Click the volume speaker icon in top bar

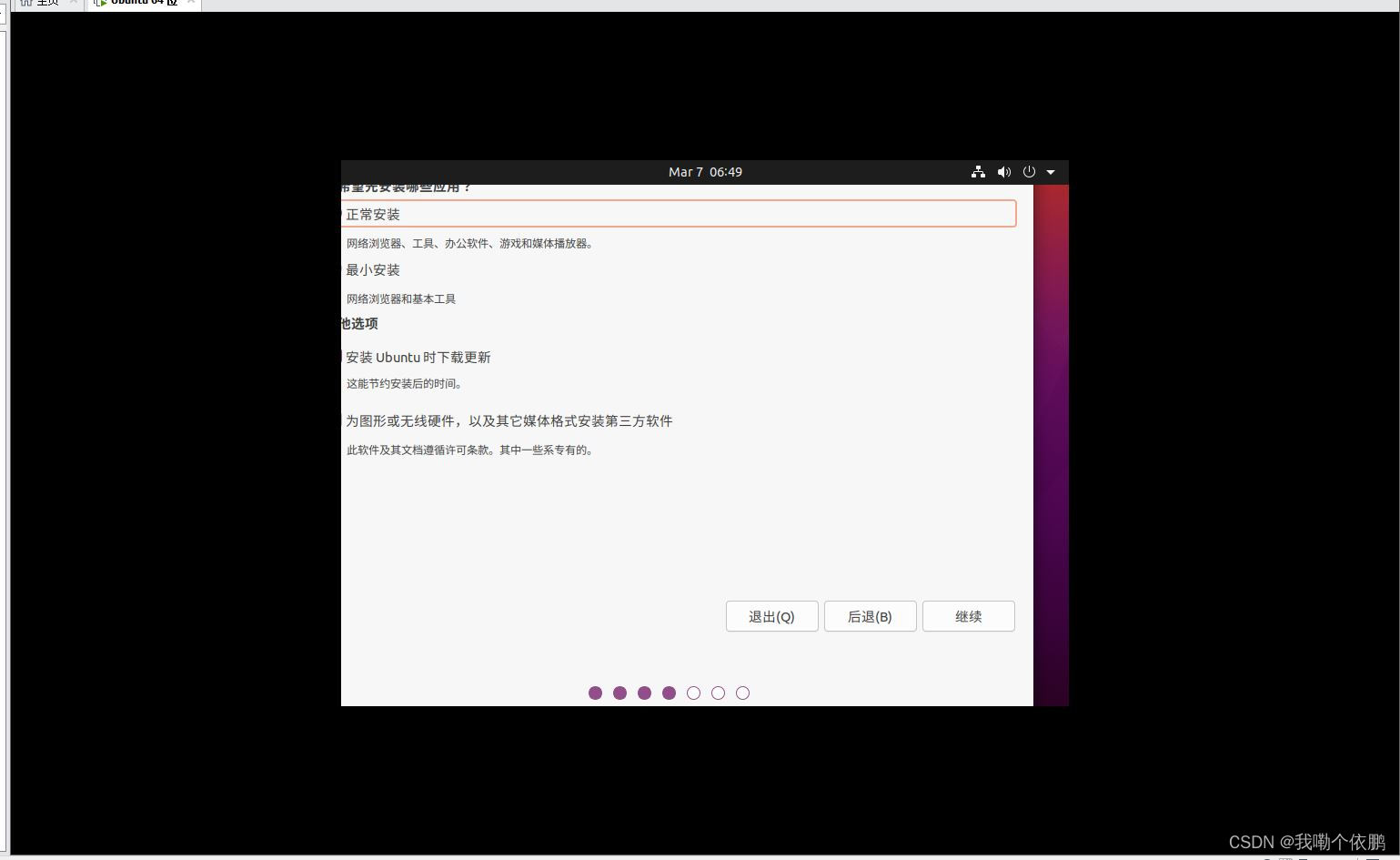[1004, 172]
